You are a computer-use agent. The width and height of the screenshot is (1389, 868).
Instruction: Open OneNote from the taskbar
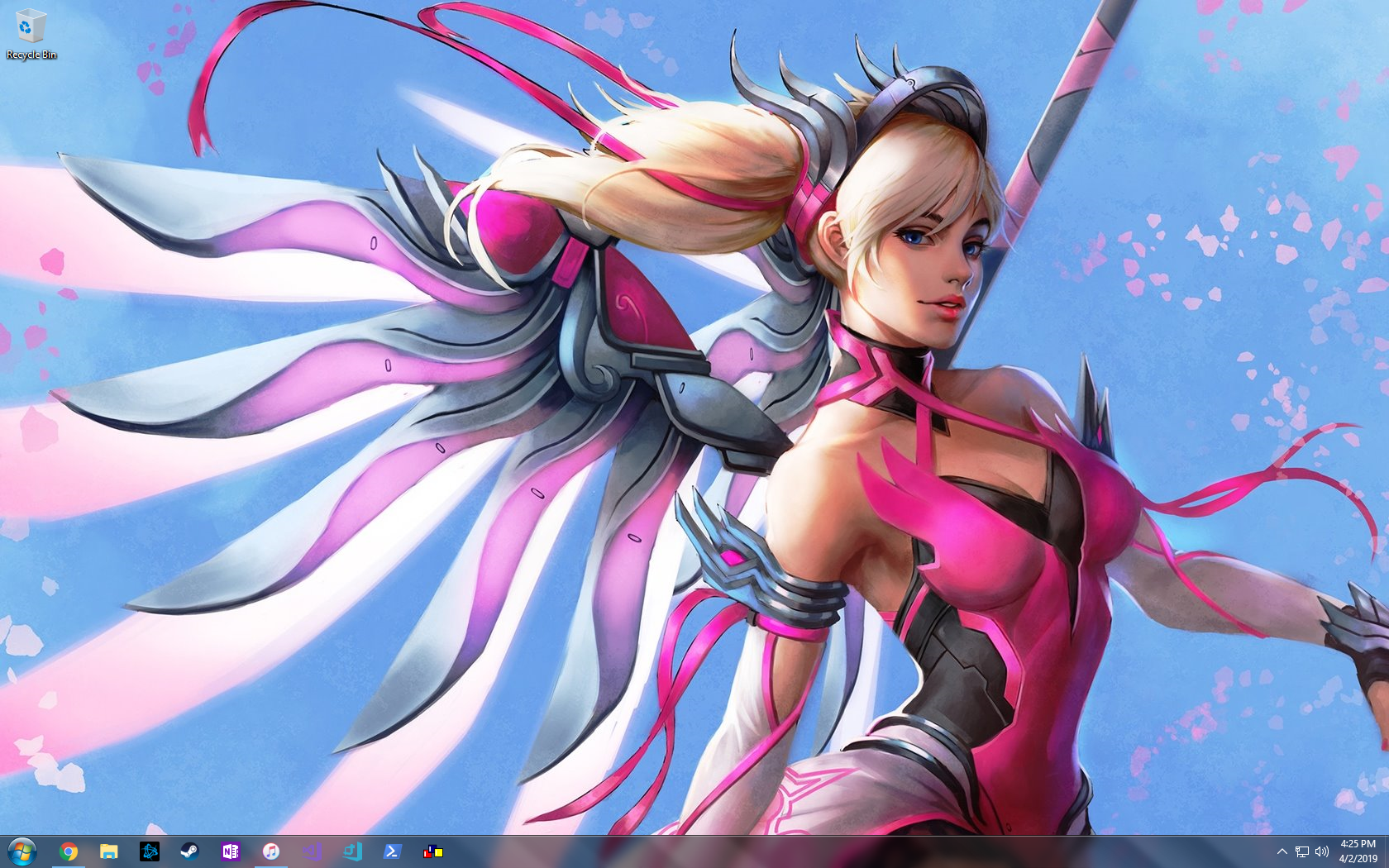[x=231, y=851]
